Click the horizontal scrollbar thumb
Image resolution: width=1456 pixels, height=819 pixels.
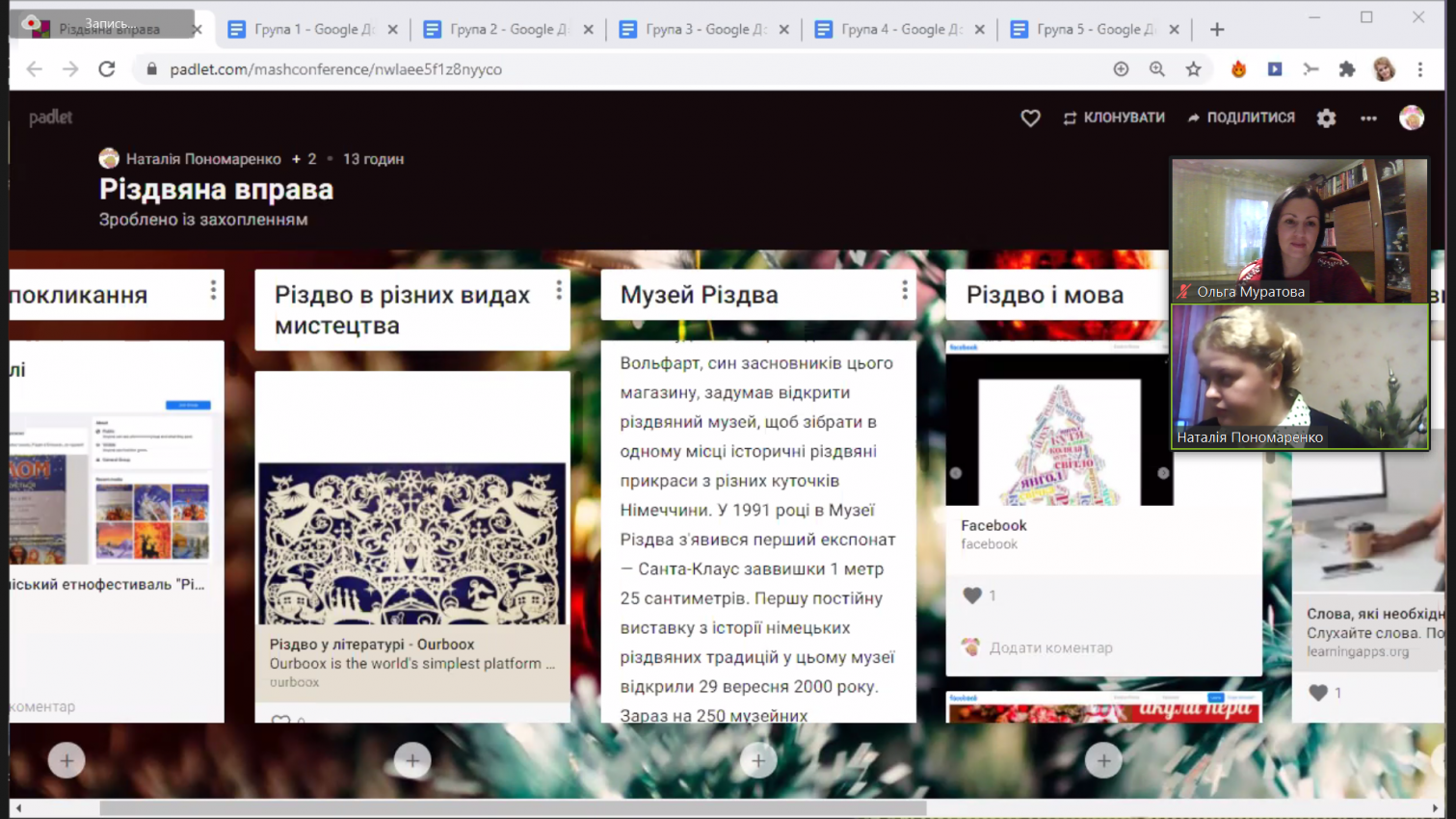tap(513, 808)
